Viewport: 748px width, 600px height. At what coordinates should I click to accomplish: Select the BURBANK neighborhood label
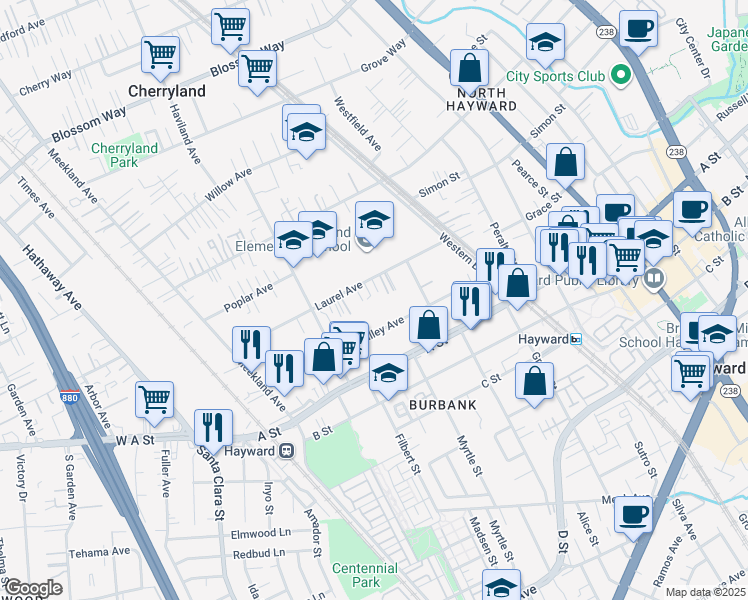tap(443, 405)
